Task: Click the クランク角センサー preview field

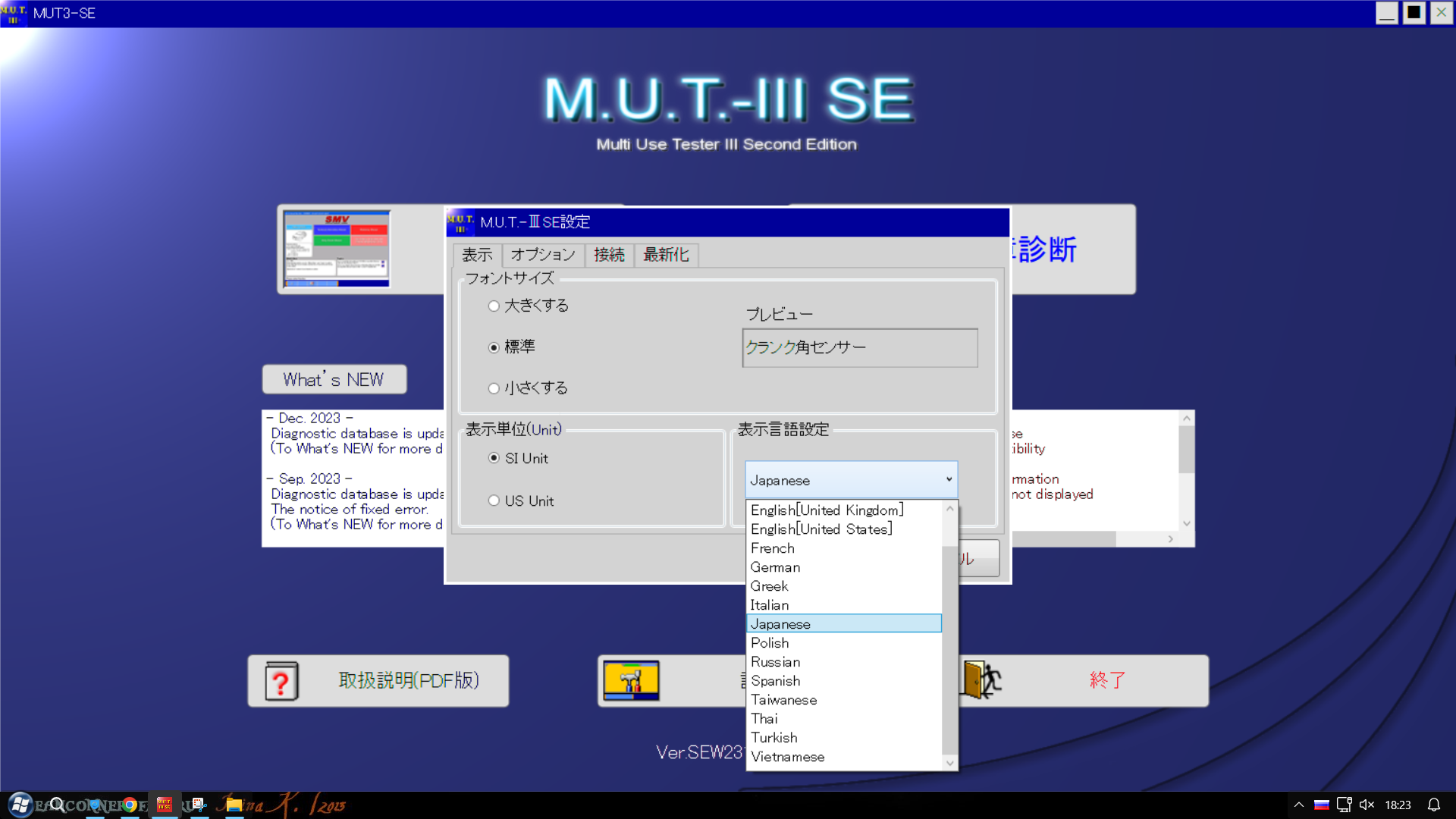Action: pos(860,347)
